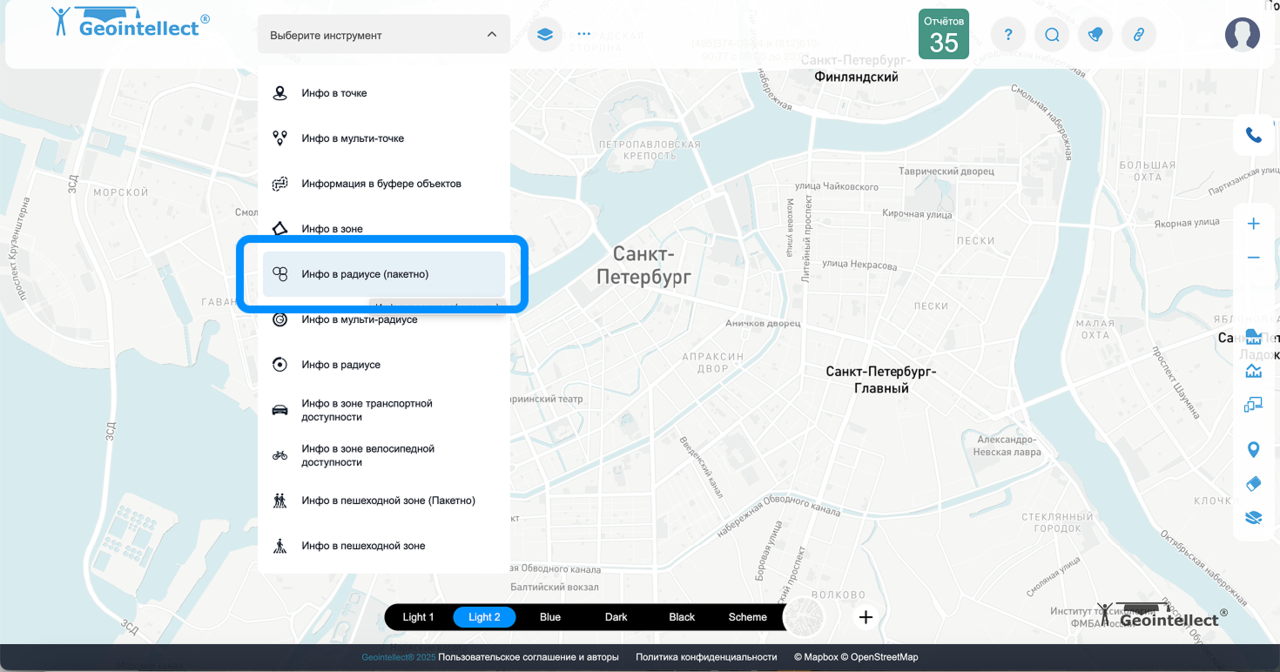This screenshot has height=672, width=1280.
Task: Switch map style to Blue
Action: [x=550, y=617]
